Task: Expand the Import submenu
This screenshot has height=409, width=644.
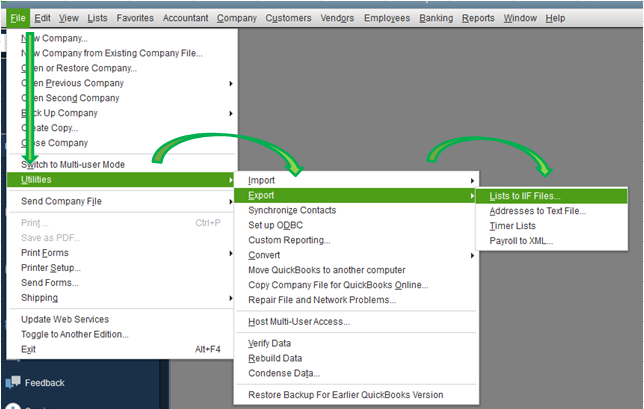Action: (x=356, y=180)
